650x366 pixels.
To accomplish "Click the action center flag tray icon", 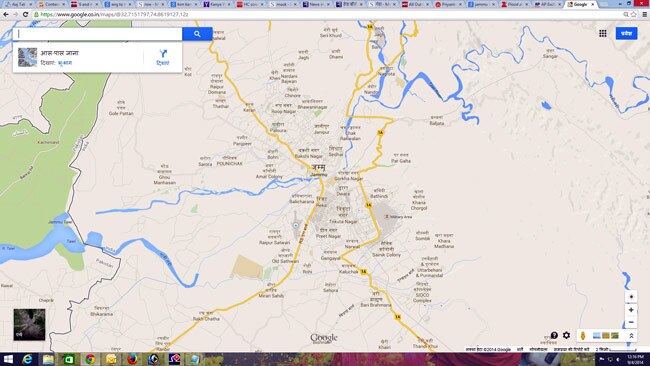I will click(602, 359).
